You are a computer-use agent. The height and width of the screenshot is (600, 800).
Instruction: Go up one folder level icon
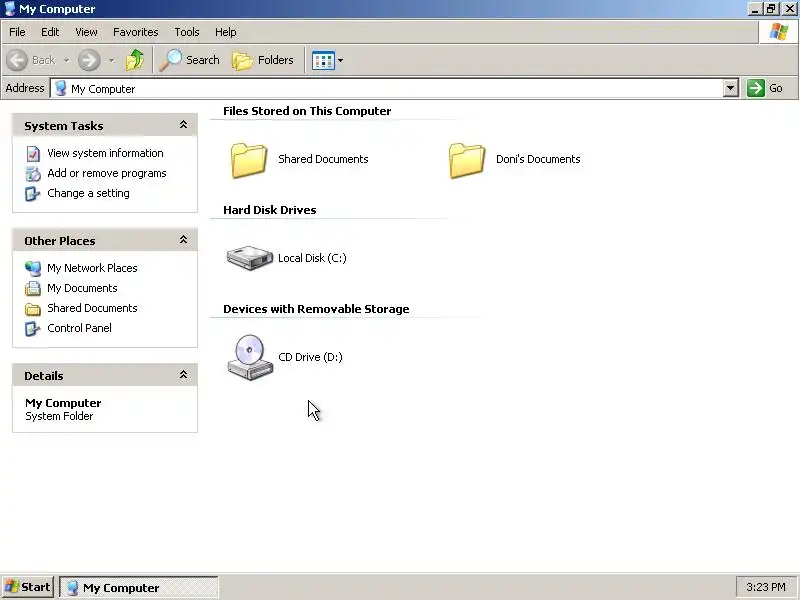click(135, 60)
